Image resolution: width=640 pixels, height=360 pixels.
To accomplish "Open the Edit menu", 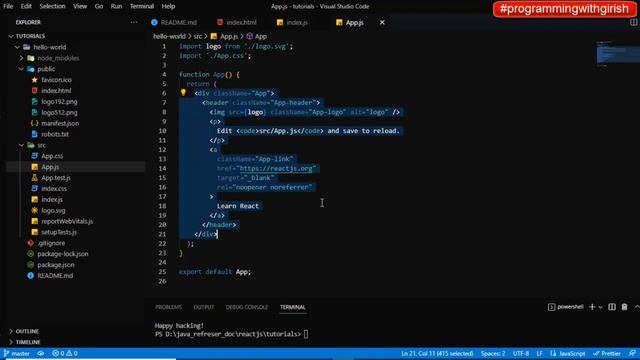I will coord(26,6).
